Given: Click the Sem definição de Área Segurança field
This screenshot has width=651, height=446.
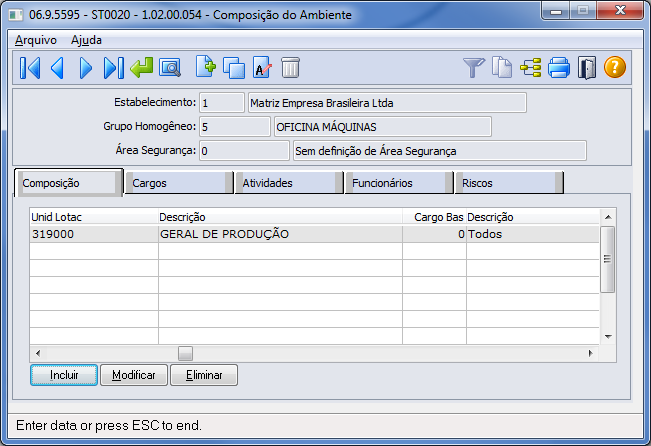Looking at the screenshot, I should click(x=440, y=151).
